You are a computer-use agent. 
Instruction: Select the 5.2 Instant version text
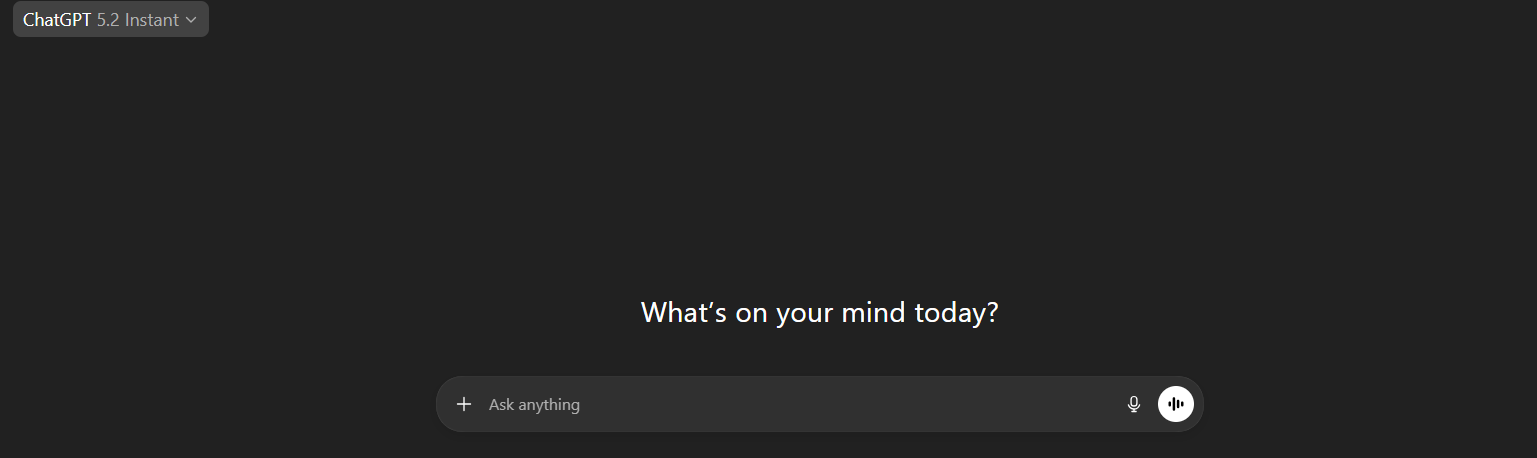[x=138, y=20]
